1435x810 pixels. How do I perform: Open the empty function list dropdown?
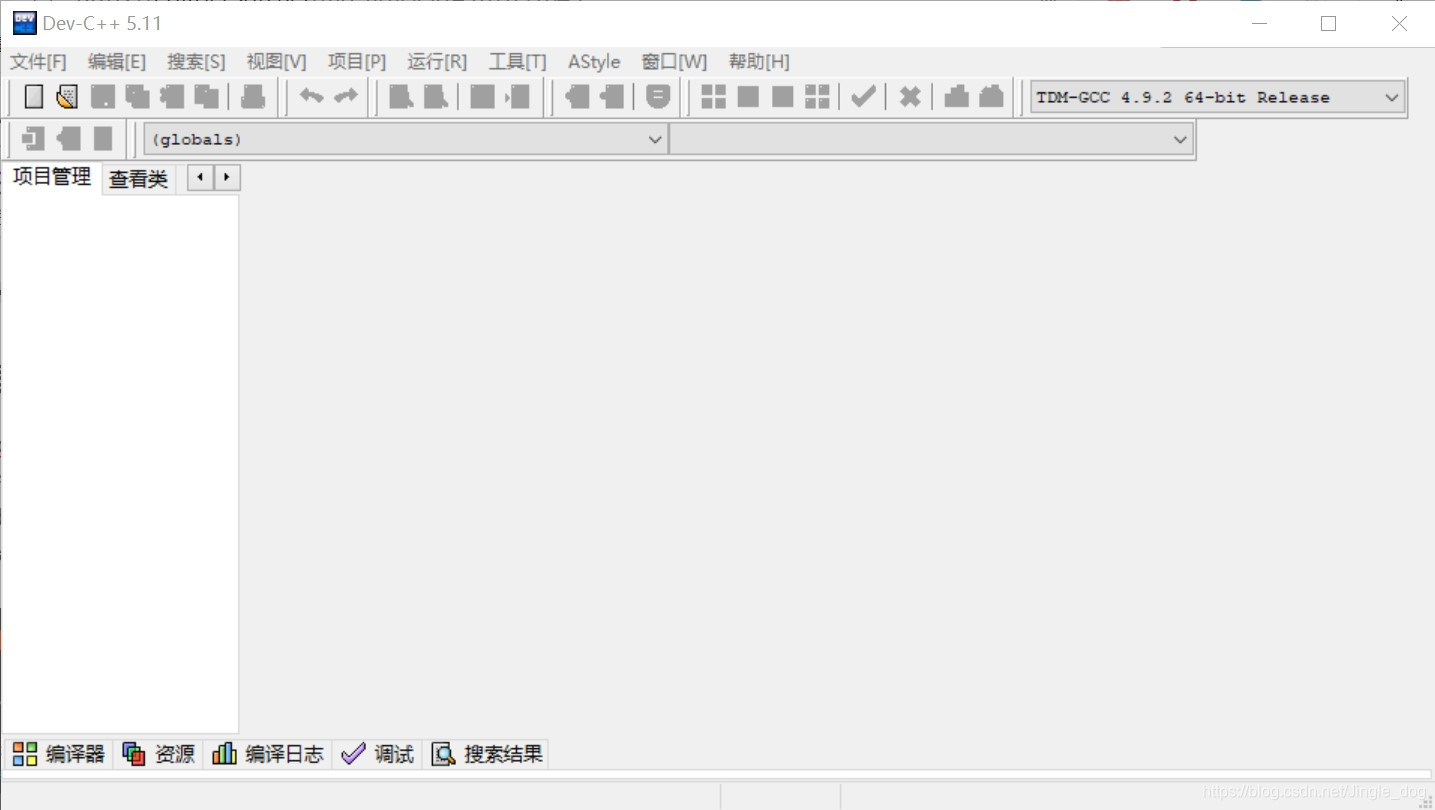point(931,139)
